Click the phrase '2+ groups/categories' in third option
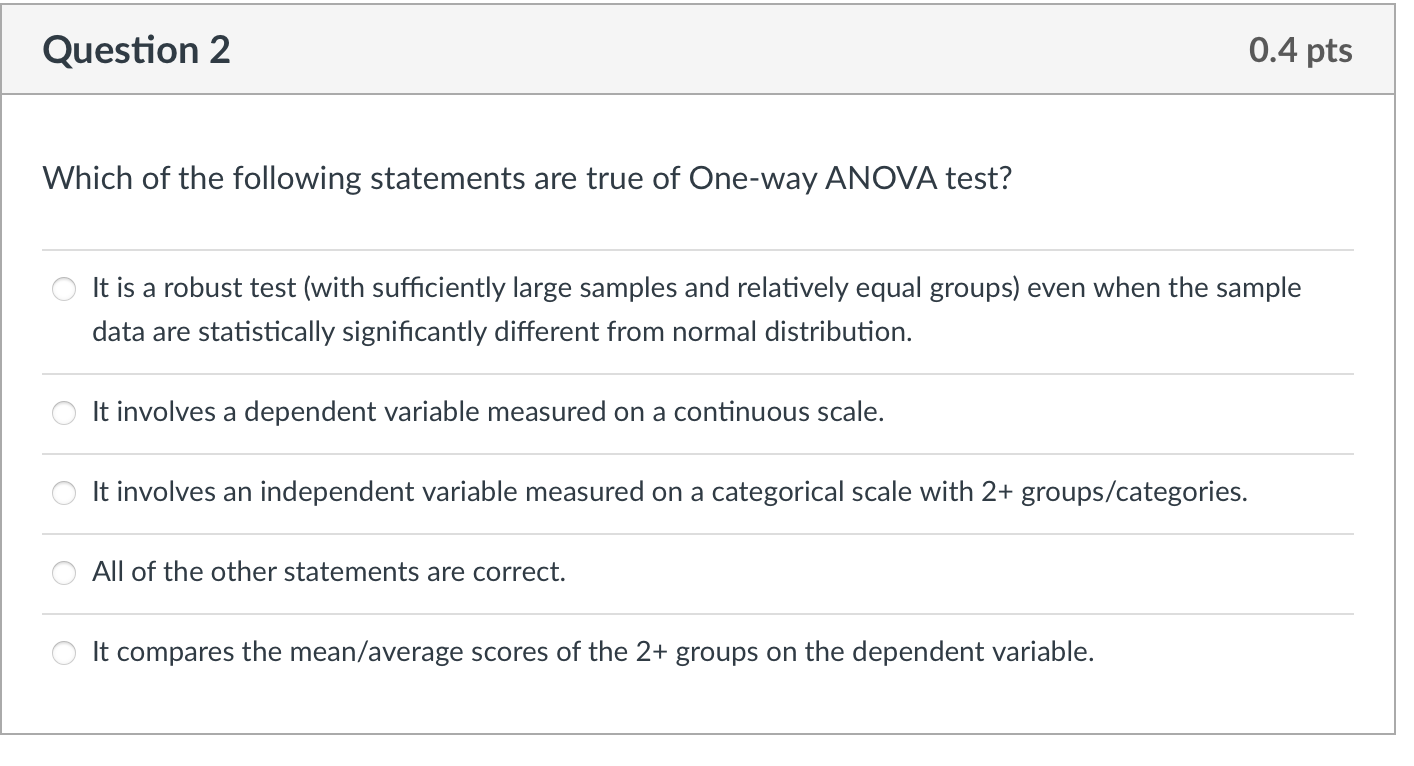Viewport: 1414px width, 766px height. pos(1133,492)
